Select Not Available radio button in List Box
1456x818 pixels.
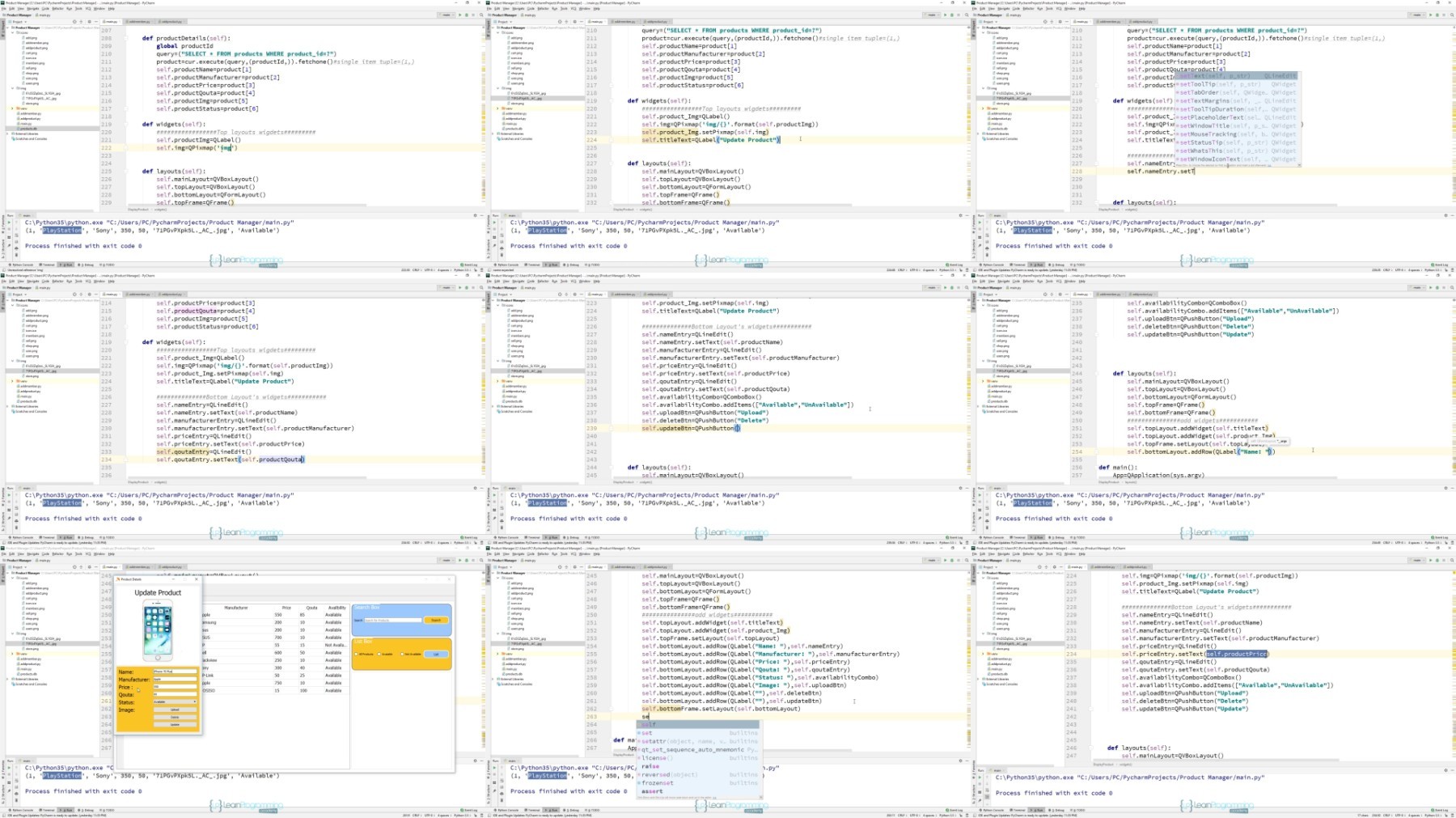pos(402,654)
